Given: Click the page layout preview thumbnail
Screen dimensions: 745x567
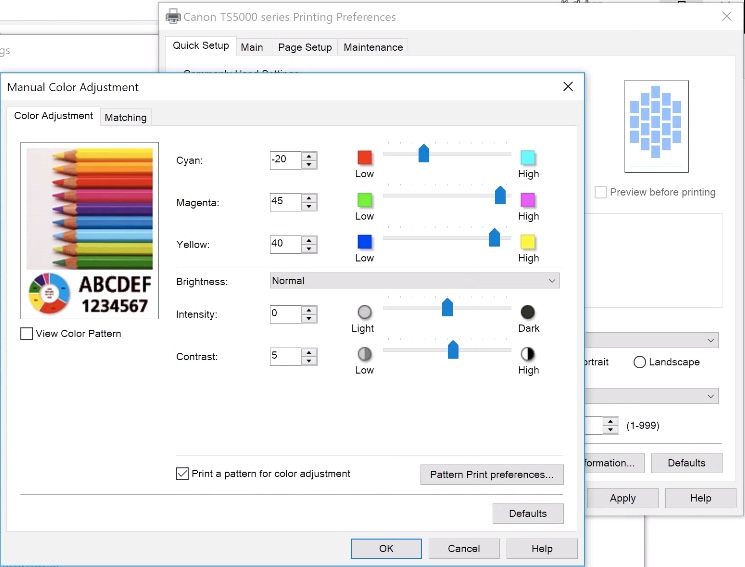Looking at the screenshot, I should coord(656,126).
